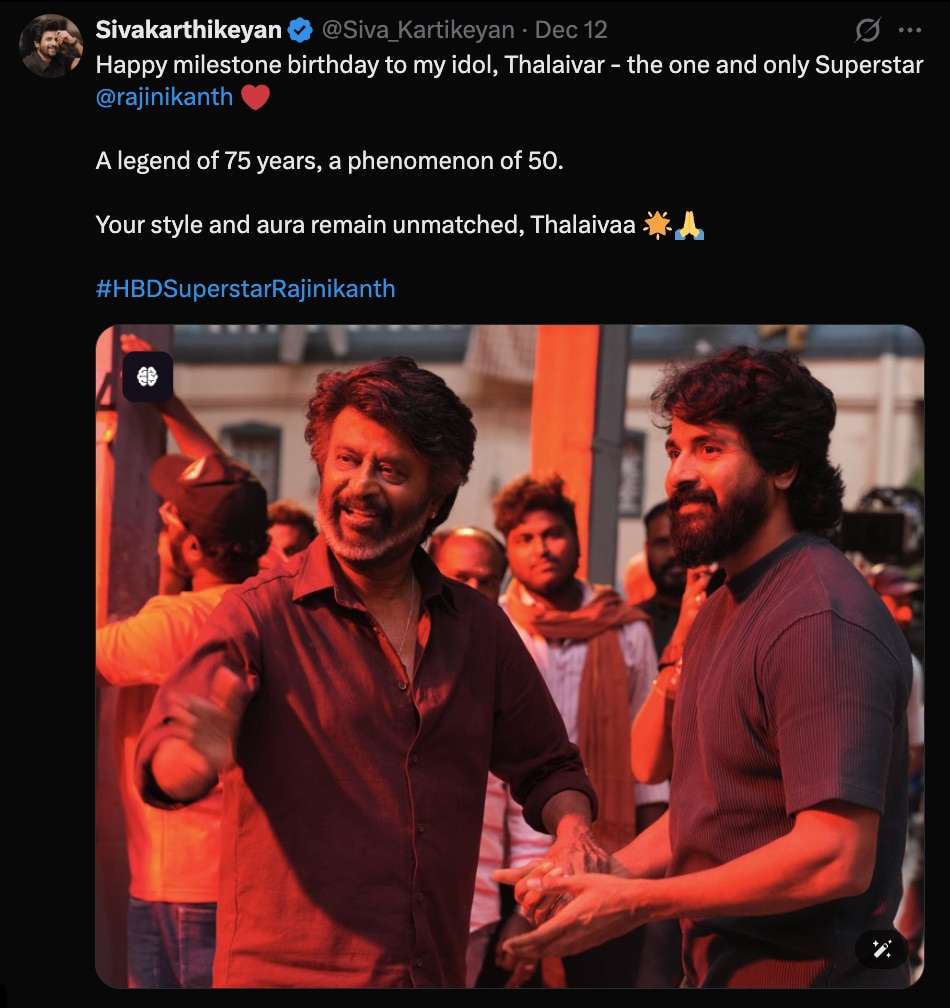Viewport: 950px width, 1008px height.
Task: Click the @Siva_Kartikeyan handle
Action: tap(418, 31)
